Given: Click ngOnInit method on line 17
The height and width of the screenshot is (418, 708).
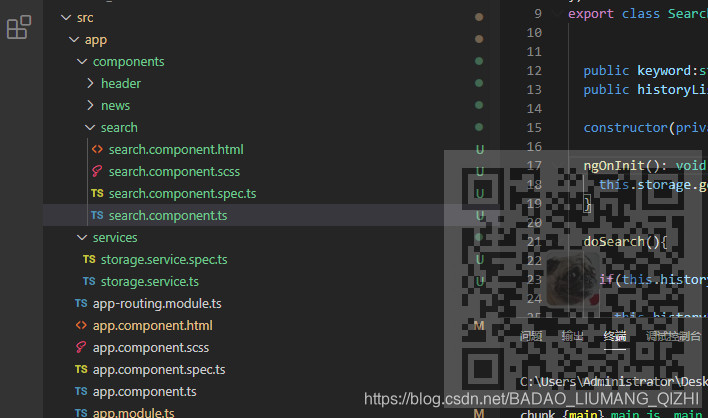Looking at the screenshot, I should click(645, 166).
